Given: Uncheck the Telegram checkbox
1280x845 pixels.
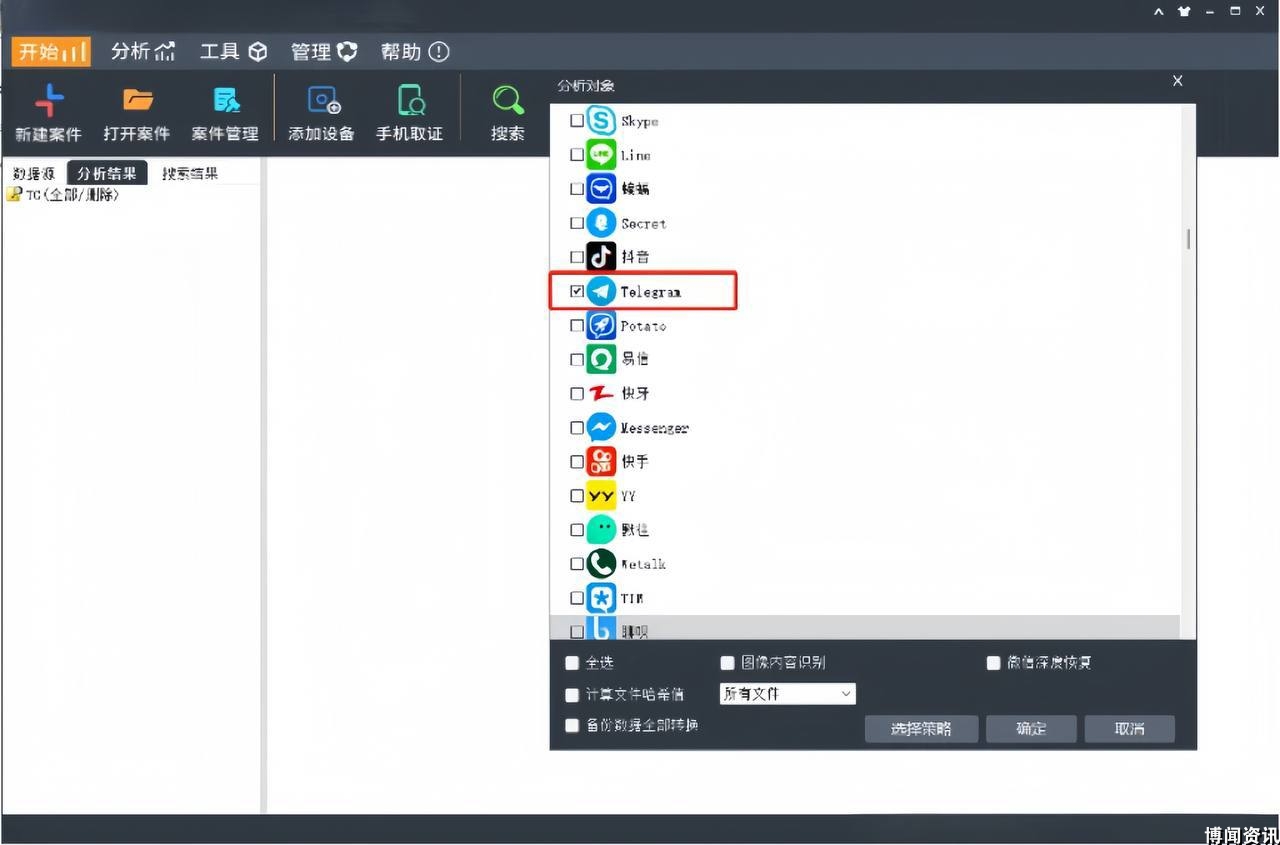Looking at the screenshot, I should (576, 292).
